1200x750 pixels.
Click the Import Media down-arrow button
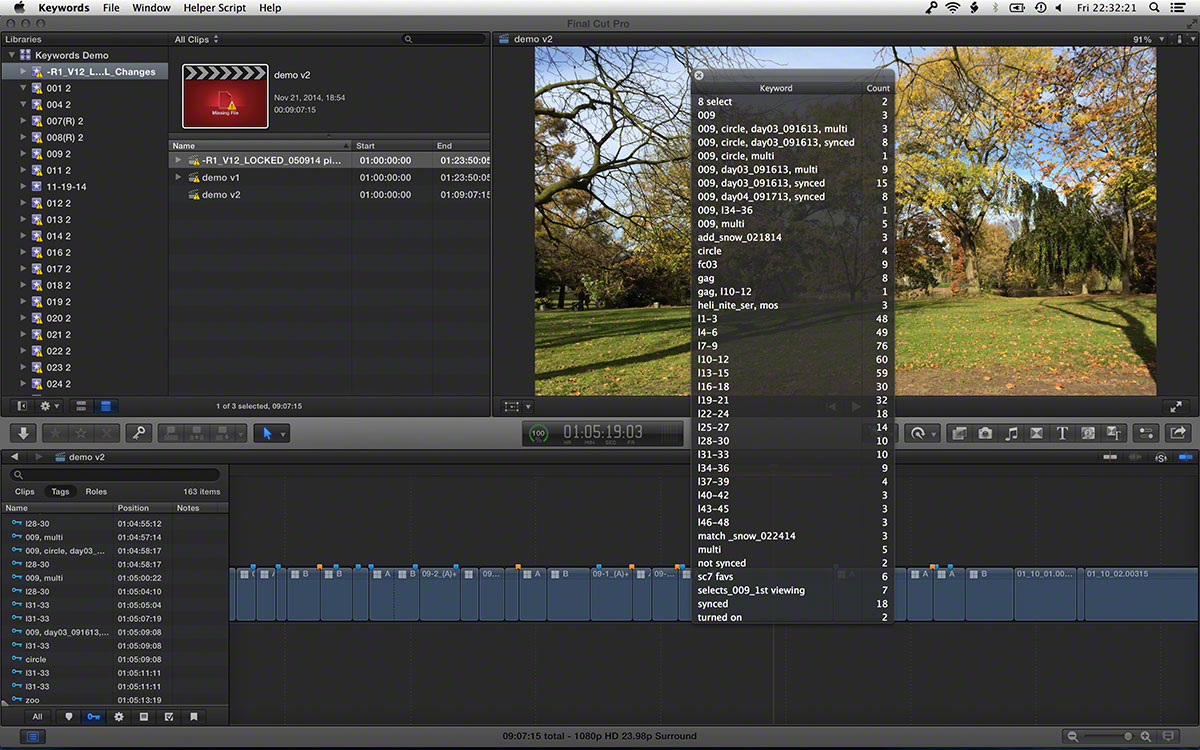pos(24,433)
